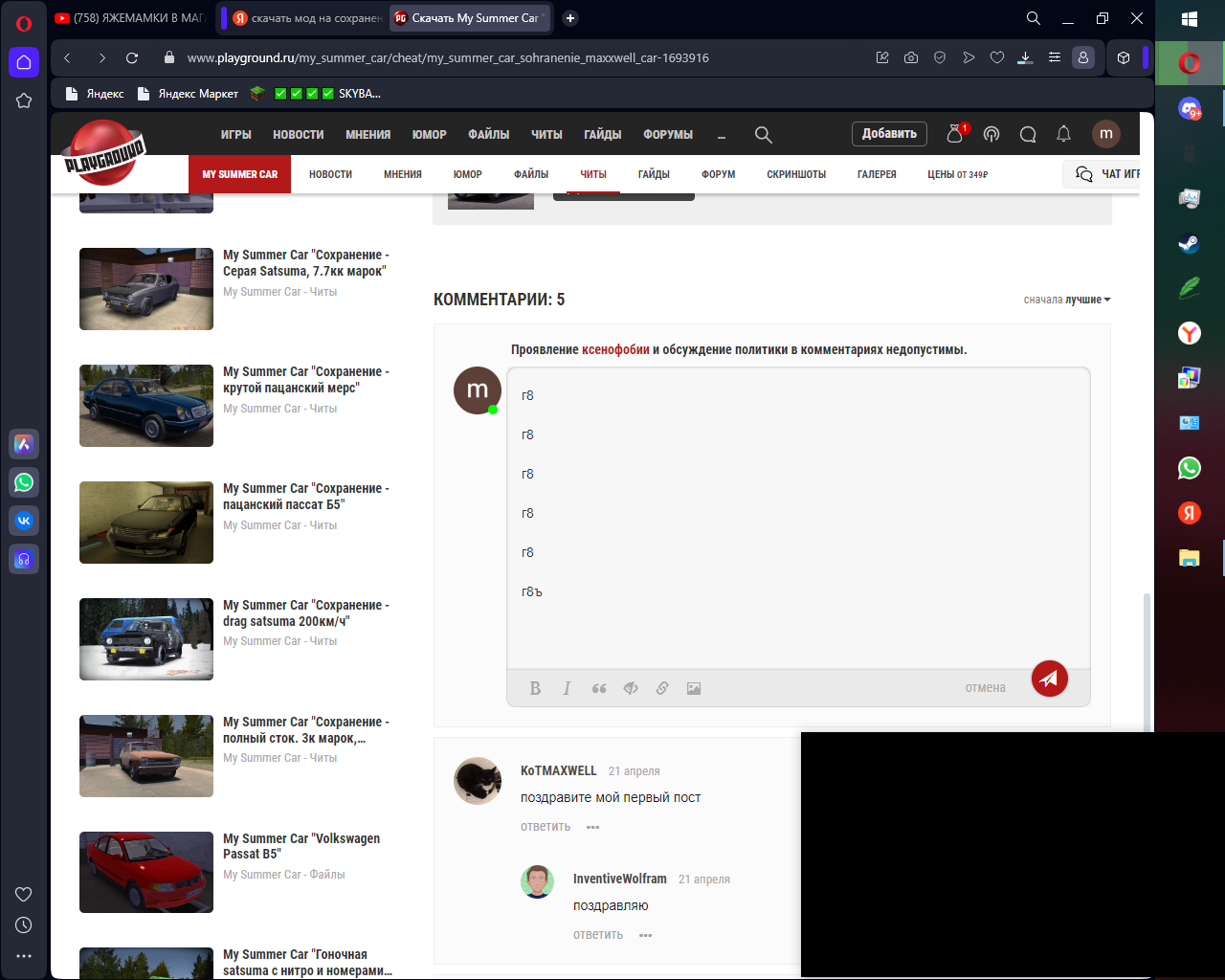
Task: Add an image using the picture icon
Action: tap(694, 688)
